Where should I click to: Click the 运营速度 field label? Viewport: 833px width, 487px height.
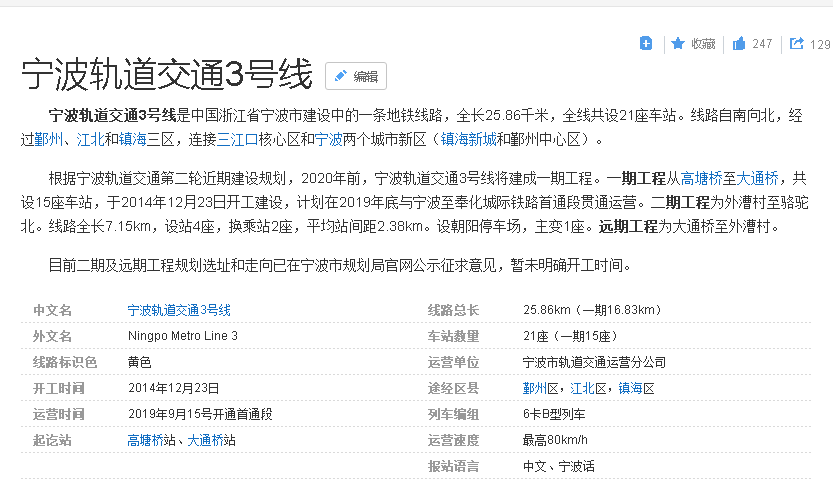pos(453,440)
